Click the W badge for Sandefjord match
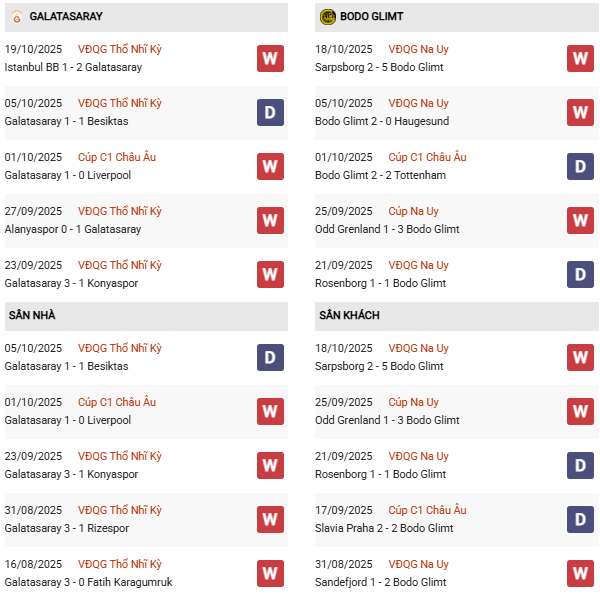 580,574
